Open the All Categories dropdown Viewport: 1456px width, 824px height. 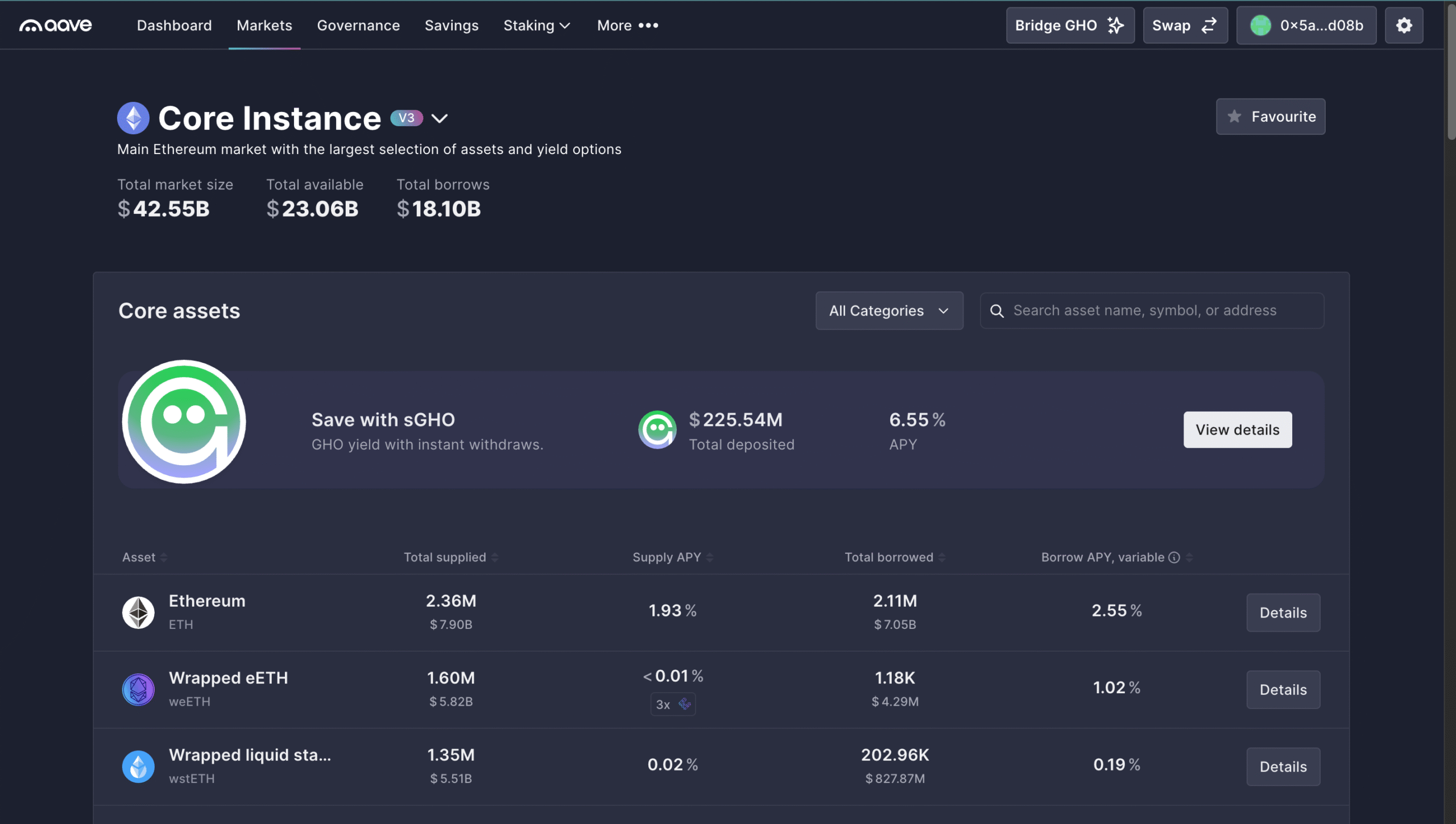[888, 310]
